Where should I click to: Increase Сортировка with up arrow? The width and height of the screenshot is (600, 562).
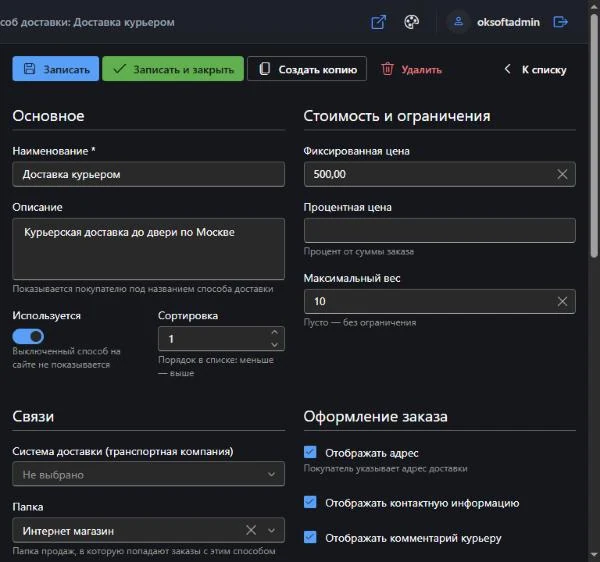(x=274, y=332)
